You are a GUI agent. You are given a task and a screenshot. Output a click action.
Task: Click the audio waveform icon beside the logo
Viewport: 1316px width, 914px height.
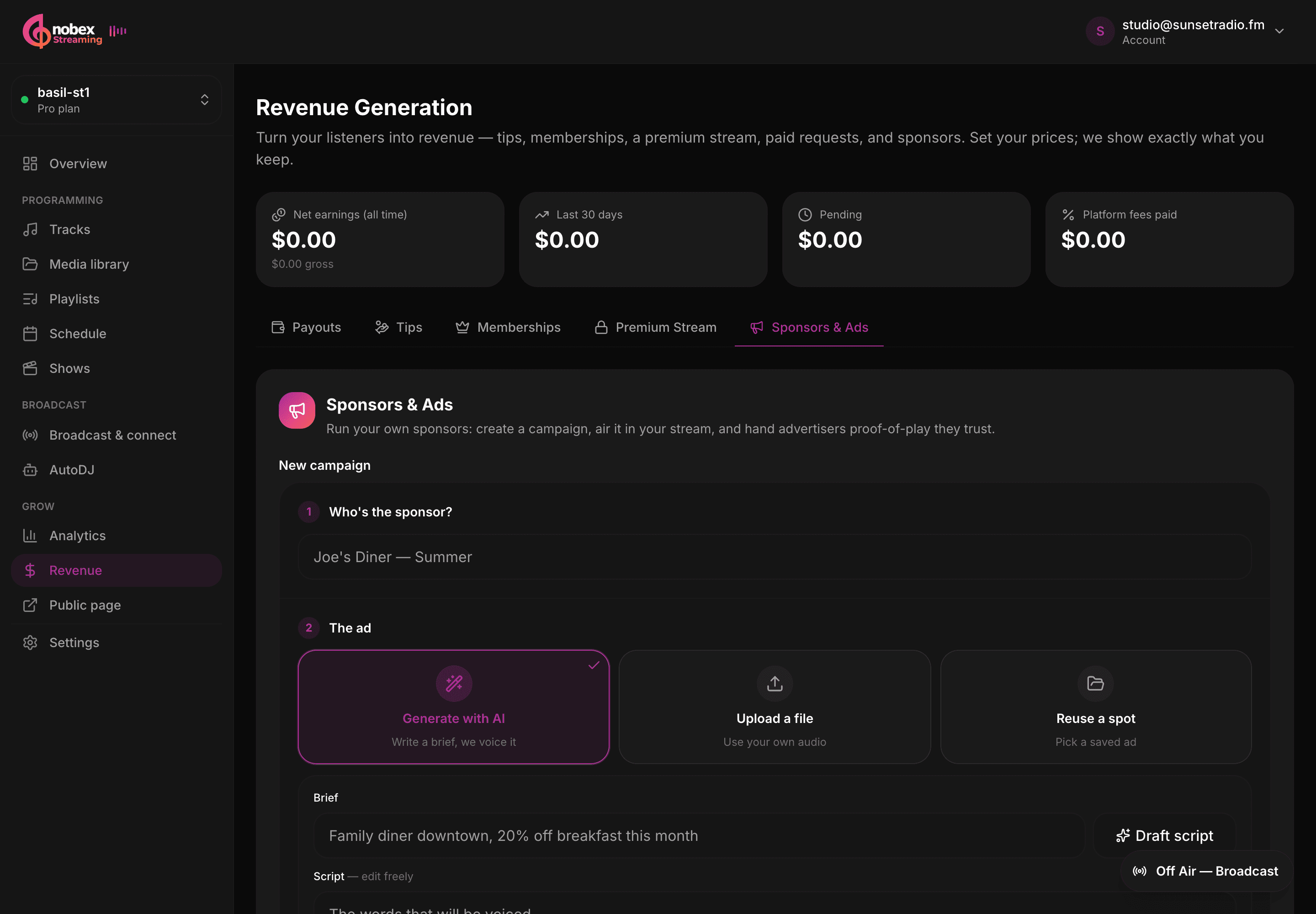(118, 31)
